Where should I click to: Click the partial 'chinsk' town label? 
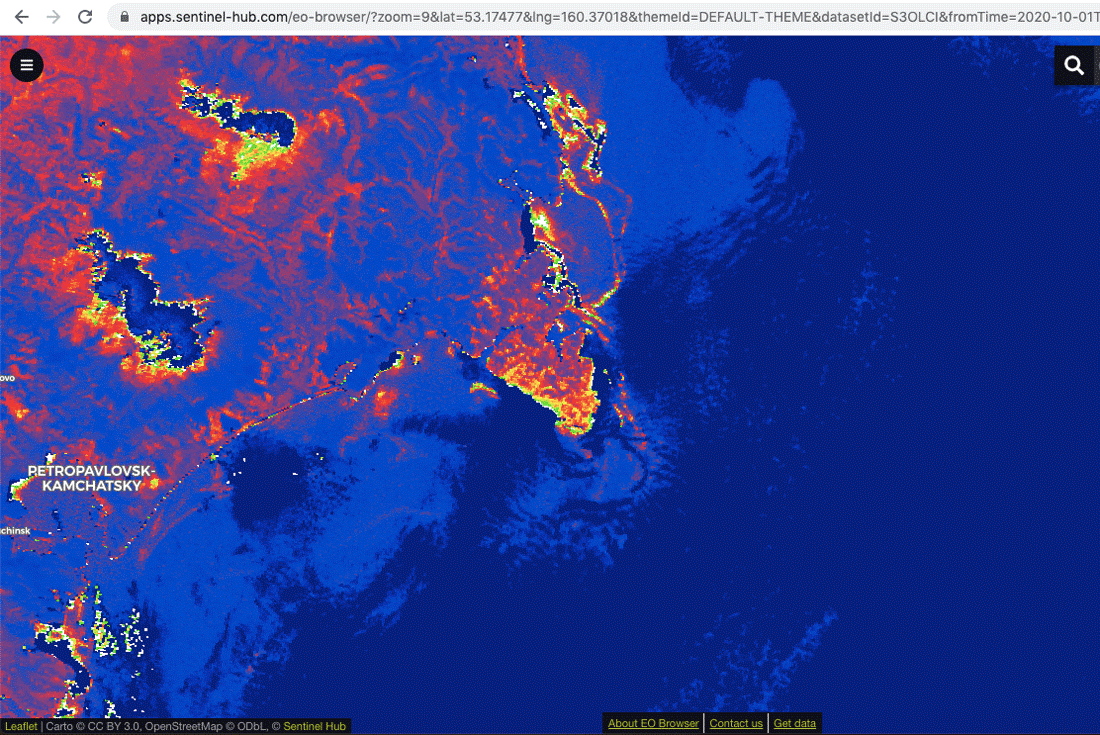point(15,529)
